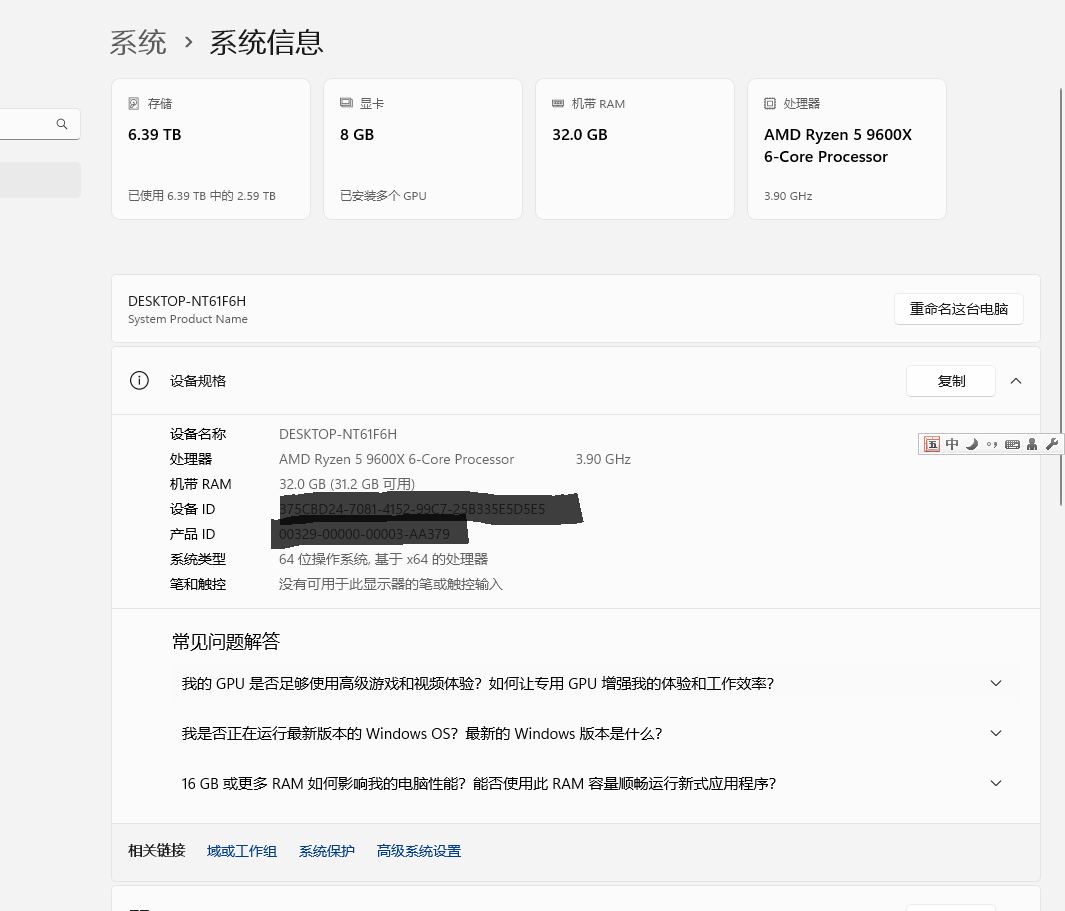Click the 已使用 6.39 TB 中的 2.59 TB text
The height and width of the screenshot is (911, 1065).
point(202,196)
